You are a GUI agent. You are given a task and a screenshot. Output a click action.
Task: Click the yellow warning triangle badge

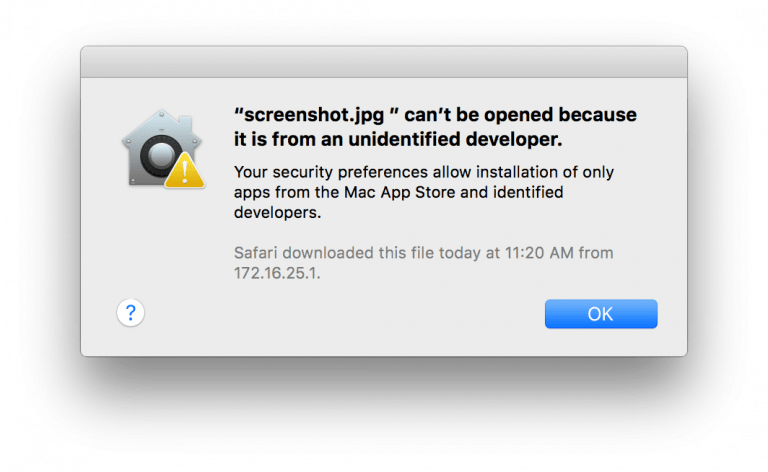coord(185,171)
